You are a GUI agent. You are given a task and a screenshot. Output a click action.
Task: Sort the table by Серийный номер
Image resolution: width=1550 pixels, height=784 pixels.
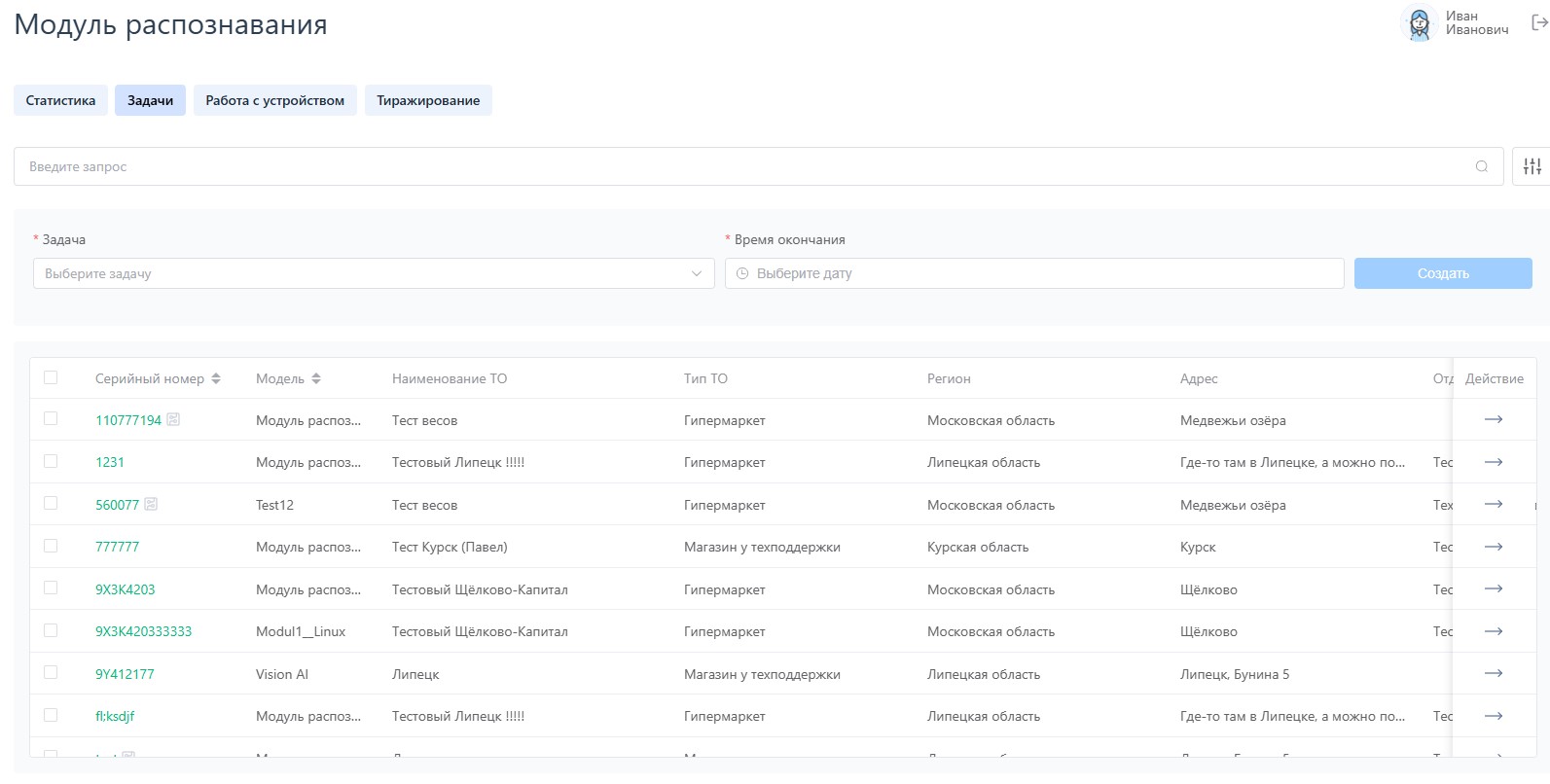click(216, 378)
